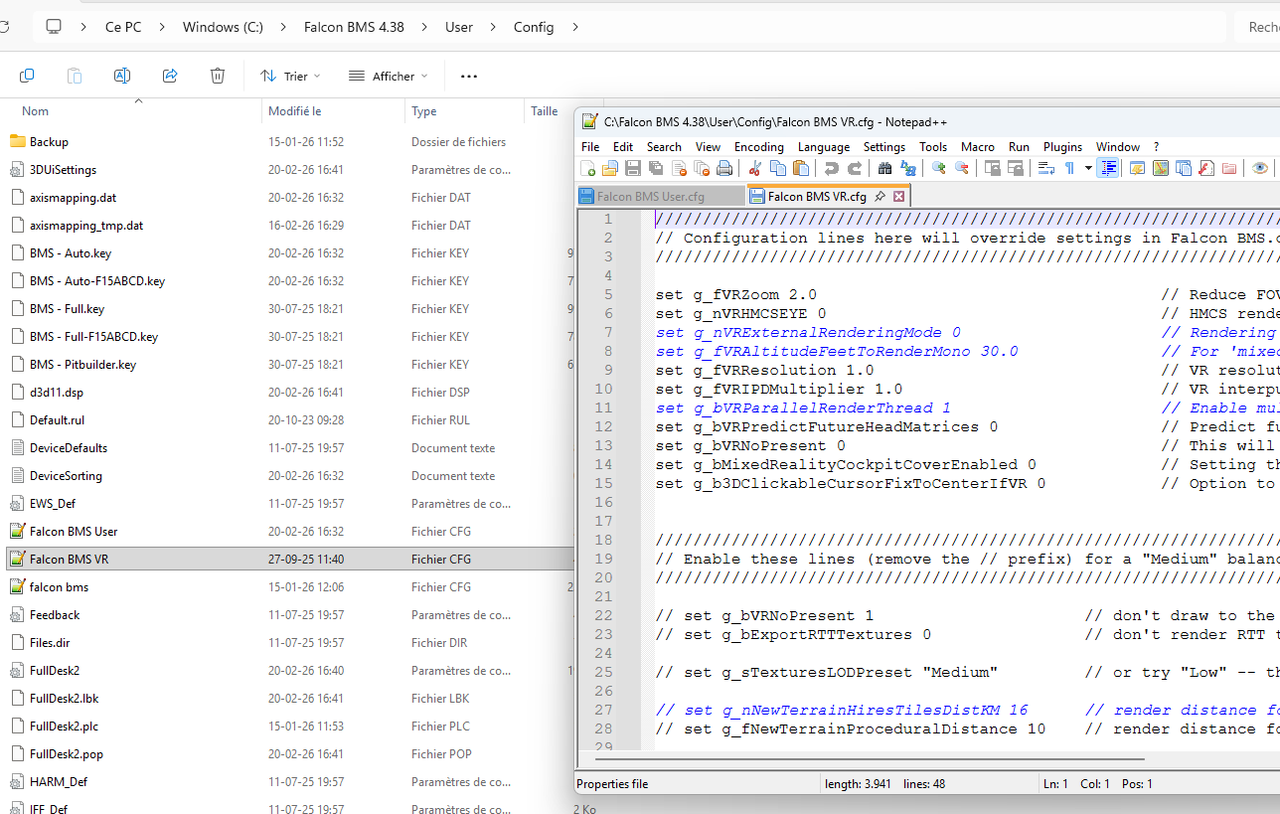Click the Explorer delete trash icon
Viewport: 1280px width, 814px height.
(x=218, y=76)
